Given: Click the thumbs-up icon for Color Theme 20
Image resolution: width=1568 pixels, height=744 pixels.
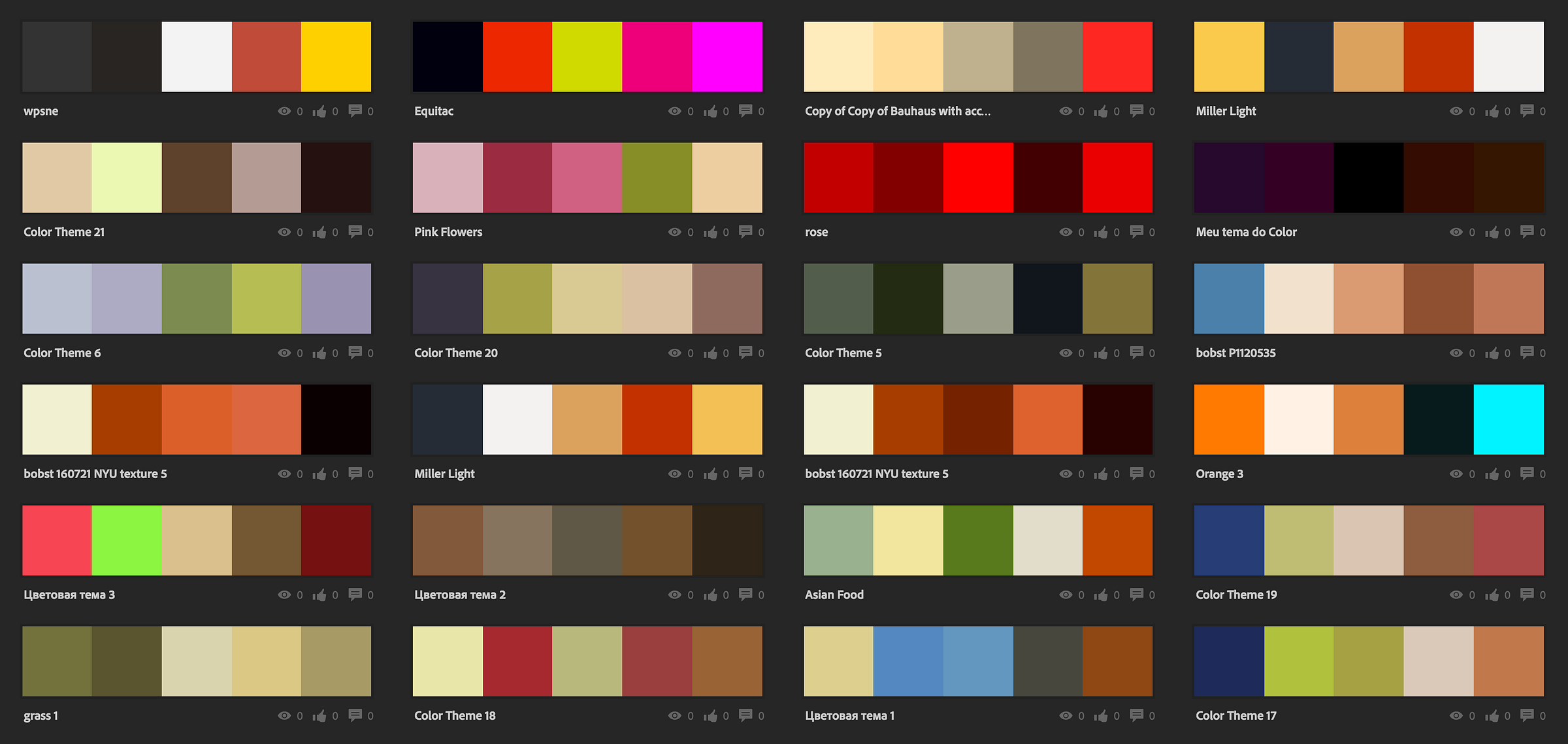Looking at the screenshot, I should click(710, 353).
